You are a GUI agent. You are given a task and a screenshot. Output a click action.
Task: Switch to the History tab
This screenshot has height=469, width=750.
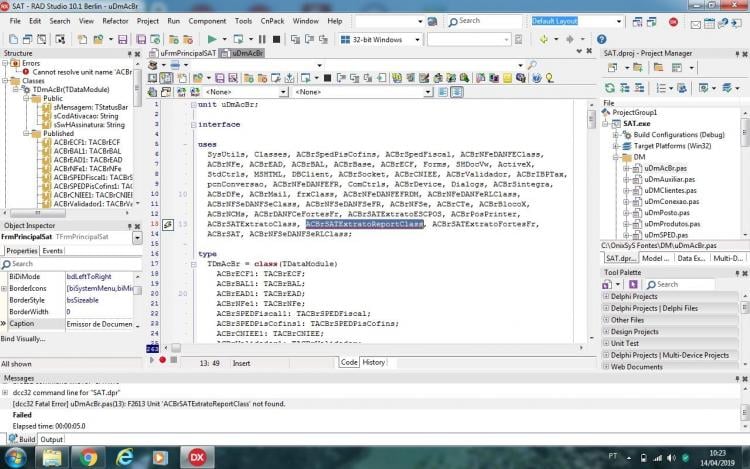[373, 362]
